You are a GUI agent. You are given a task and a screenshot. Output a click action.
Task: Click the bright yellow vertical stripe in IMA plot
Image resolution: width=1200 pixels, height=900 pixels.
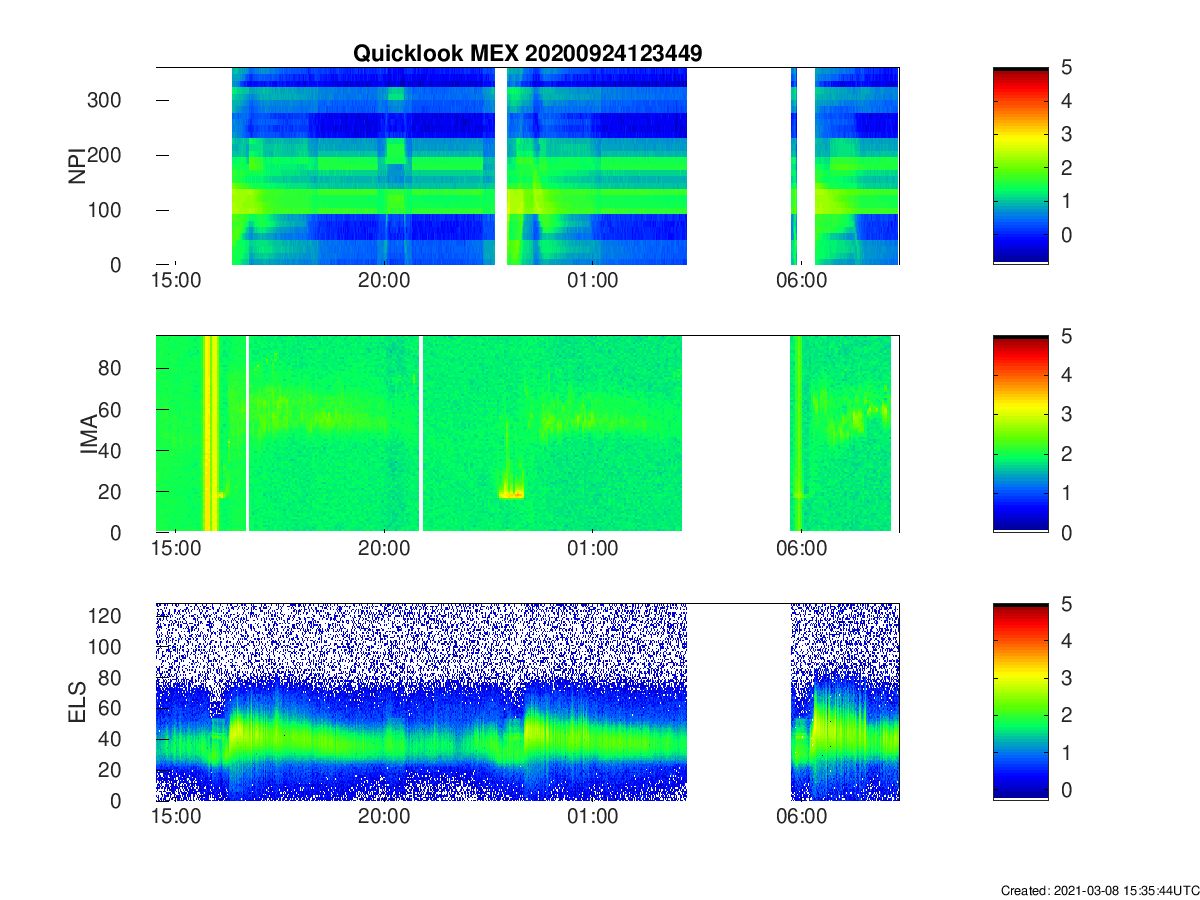210,434
